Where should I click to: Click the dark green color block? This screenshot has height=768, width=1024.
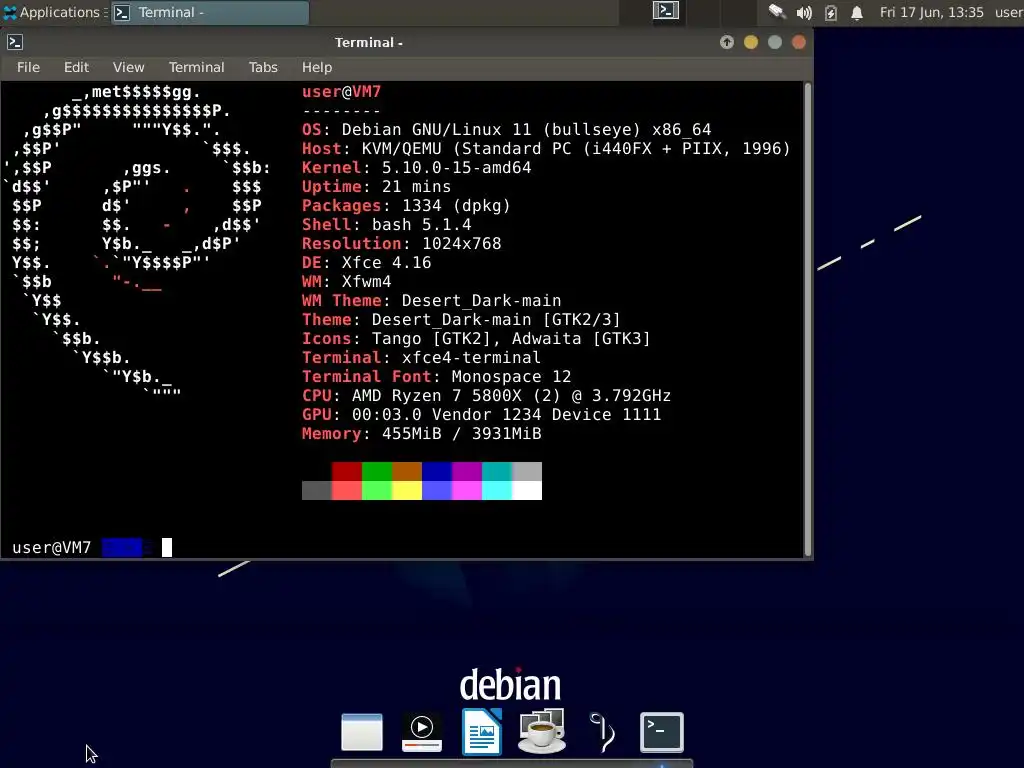click(x=377, y=471)
